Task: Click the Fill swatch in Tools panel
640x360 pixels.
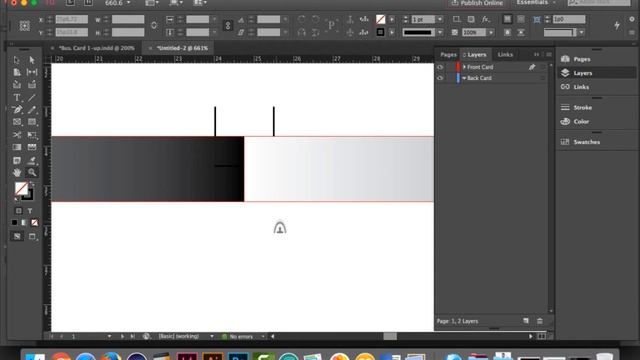Action: pyautogui.click(x=21, y=188)
